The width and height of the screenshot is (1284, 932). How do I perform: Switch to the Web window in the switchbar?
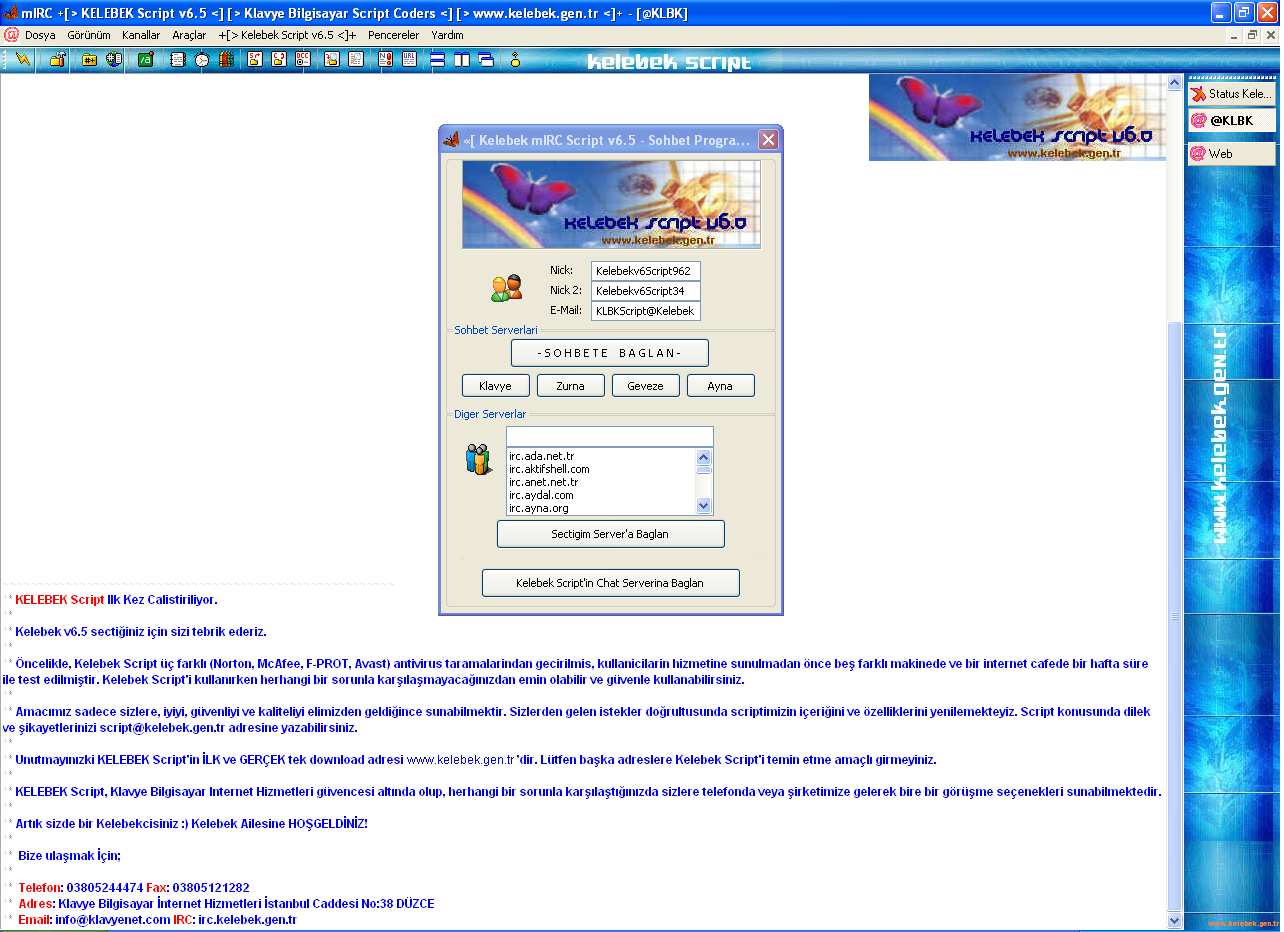coord(1232,154)
